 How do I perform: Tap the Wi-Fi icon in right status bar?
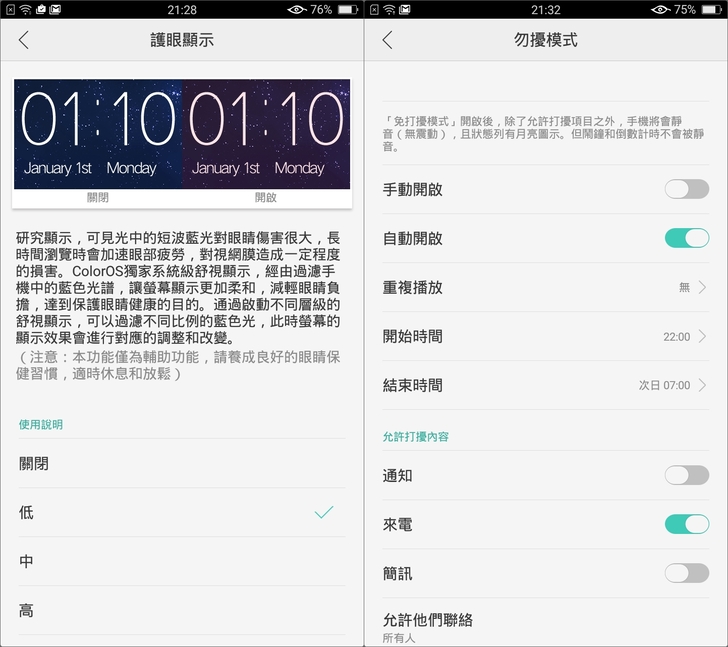[390, 9]
